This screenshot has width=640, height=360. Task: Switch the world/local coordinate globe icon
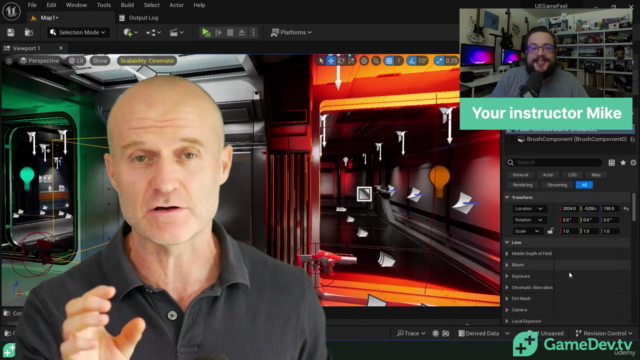(364, 61)
